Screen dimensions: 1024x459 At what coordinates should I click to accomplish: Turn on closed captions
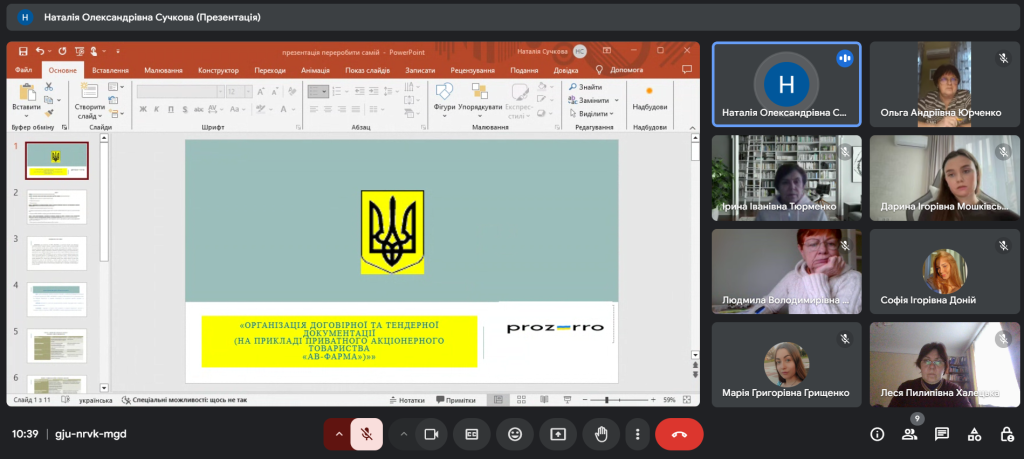473,434
